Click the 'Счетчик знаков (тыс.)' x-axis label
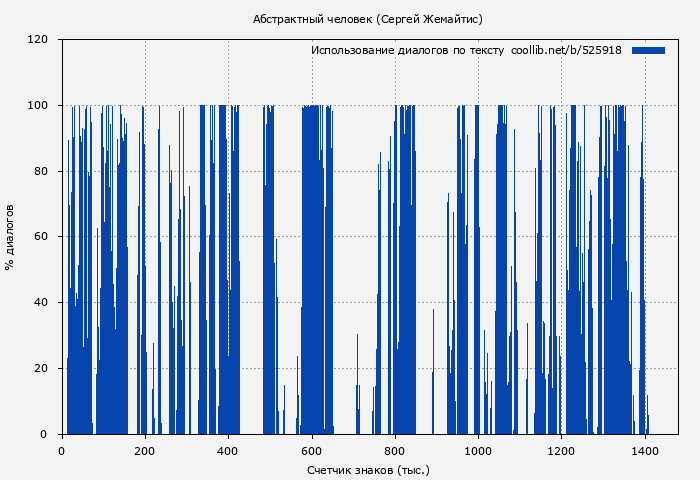The image size is (700, 480). pyautogui.click(x=368, y=469)
